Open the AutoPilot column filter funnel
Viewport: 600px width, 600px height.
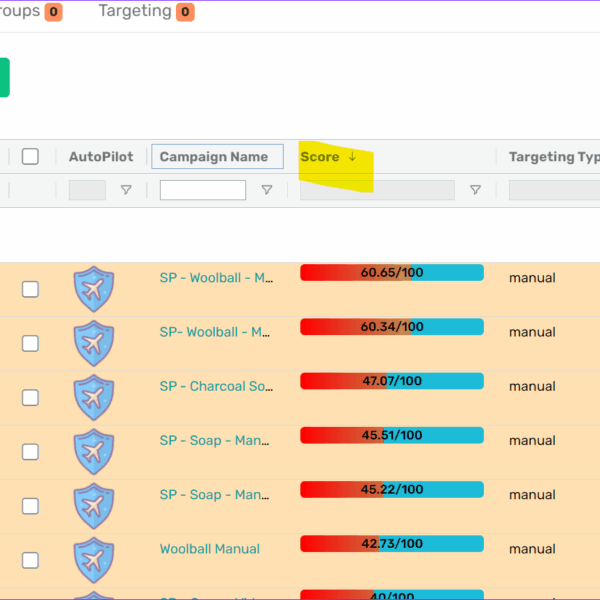click(x=126, y=190)
